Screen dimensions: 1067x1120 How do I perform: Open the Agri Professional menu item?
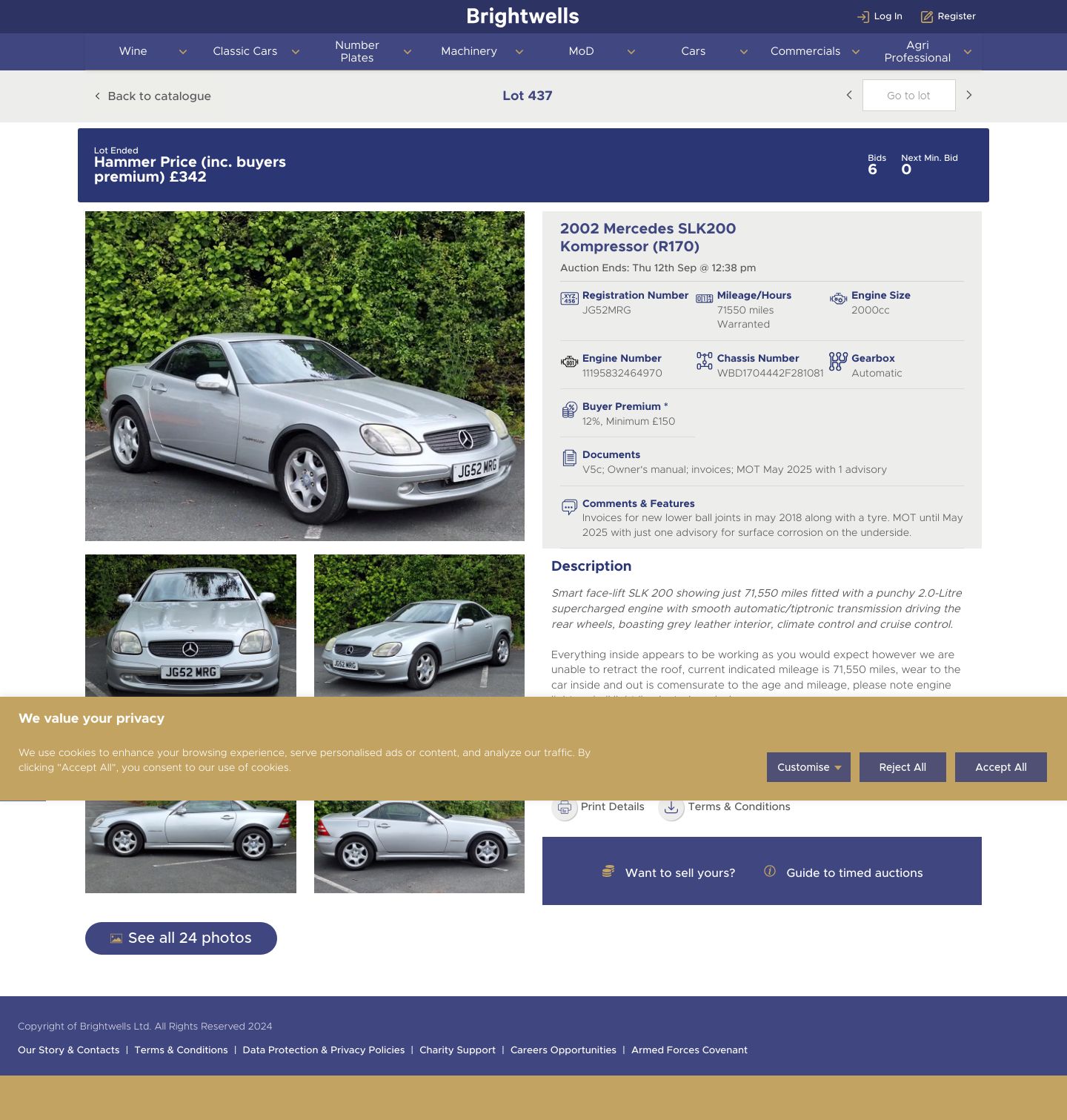pos(917,51)
